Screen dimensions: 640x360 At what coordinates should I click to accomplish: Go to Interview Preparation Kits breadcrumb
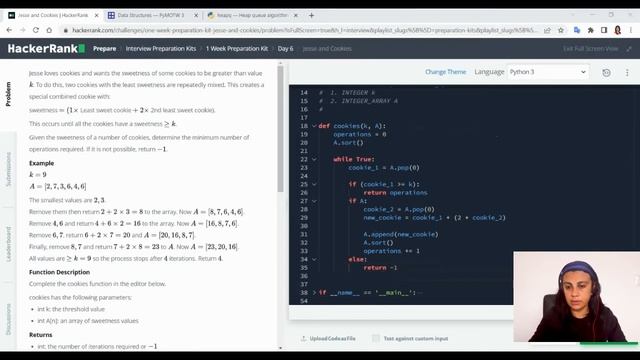click(x=161, y=49)
